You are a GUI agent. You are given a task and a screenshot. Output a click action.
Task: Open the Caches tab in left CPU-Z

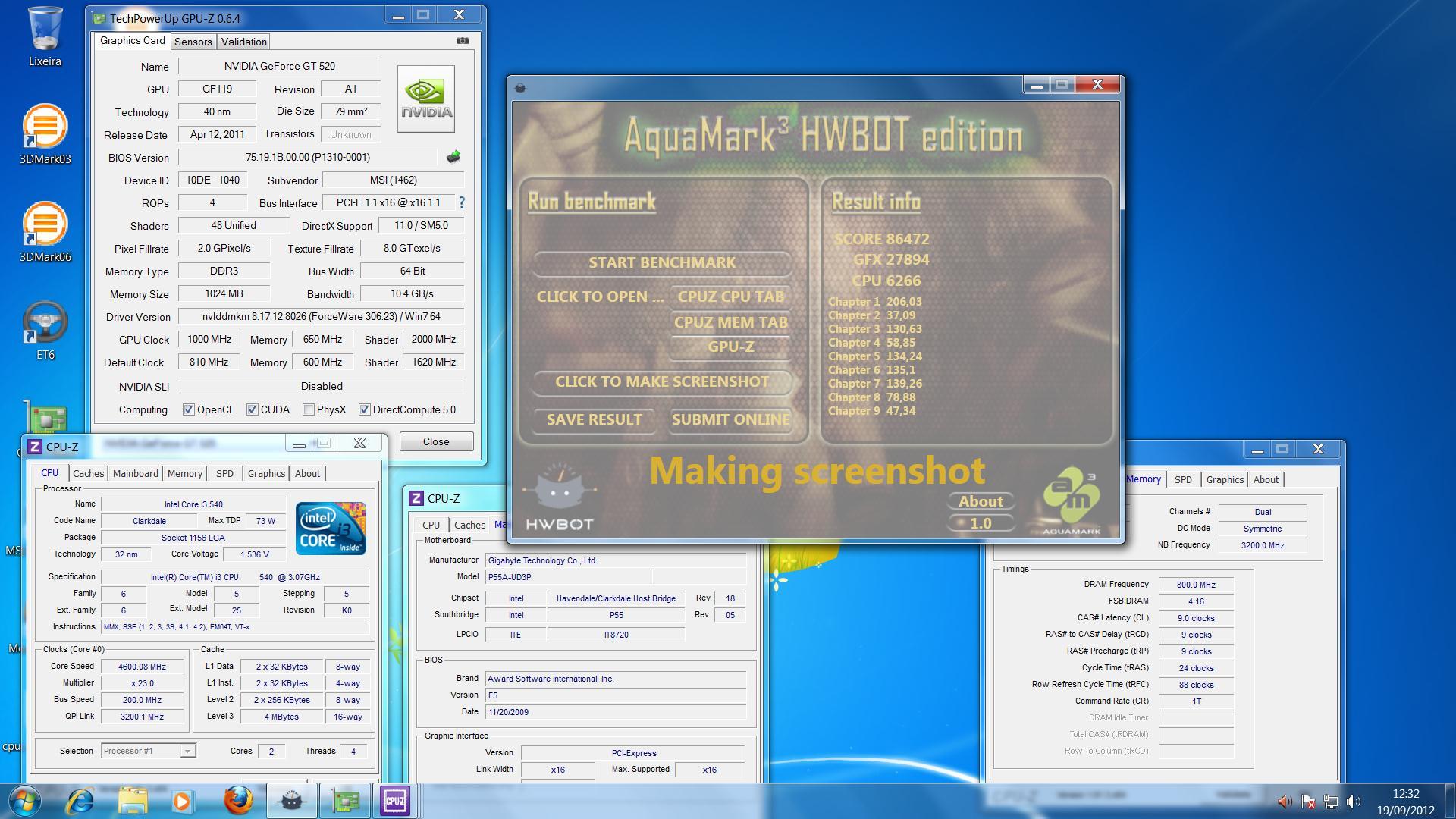tap(89, 473)
